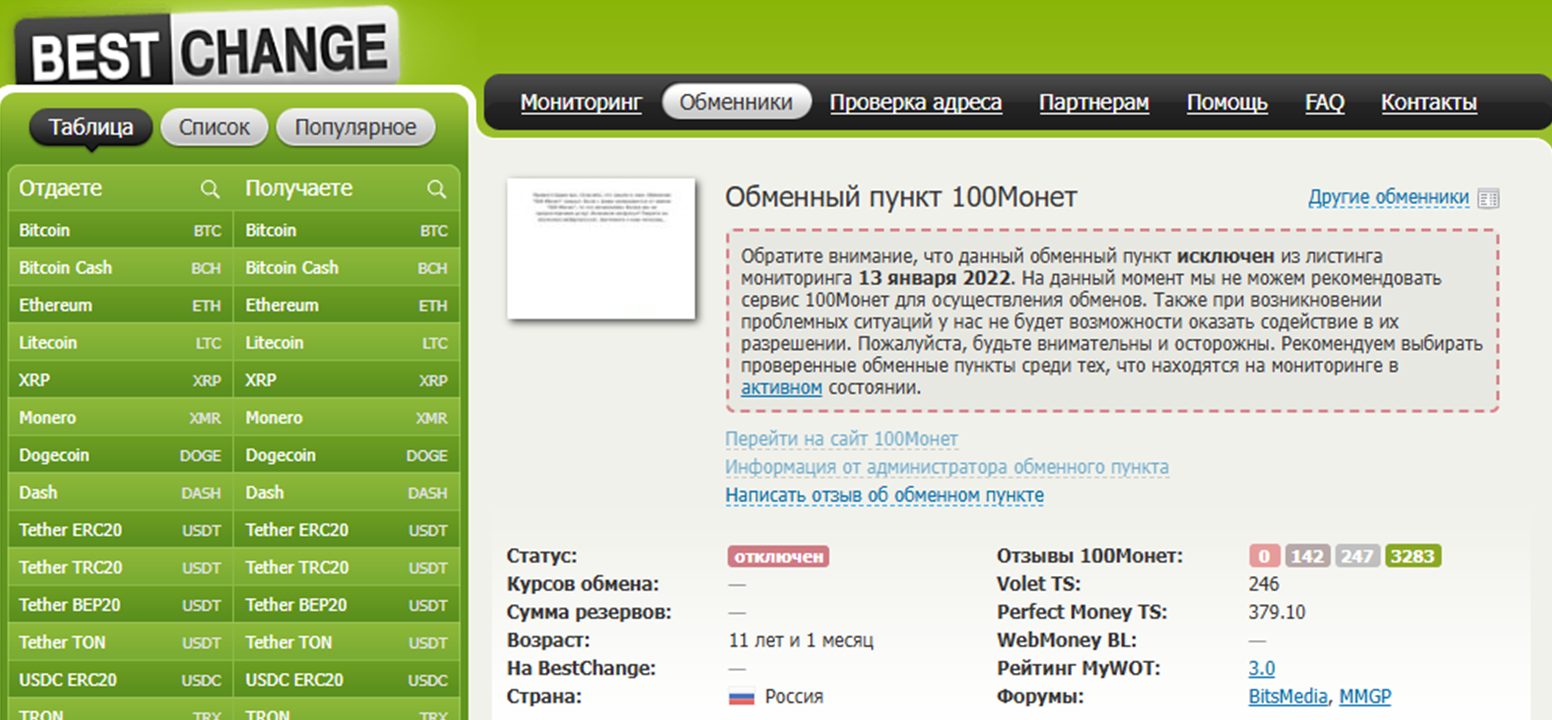Screen dimensions: 1552x720
Task: Select Tether BEP20 in Отдаете column
Action: tap(120, 605)
